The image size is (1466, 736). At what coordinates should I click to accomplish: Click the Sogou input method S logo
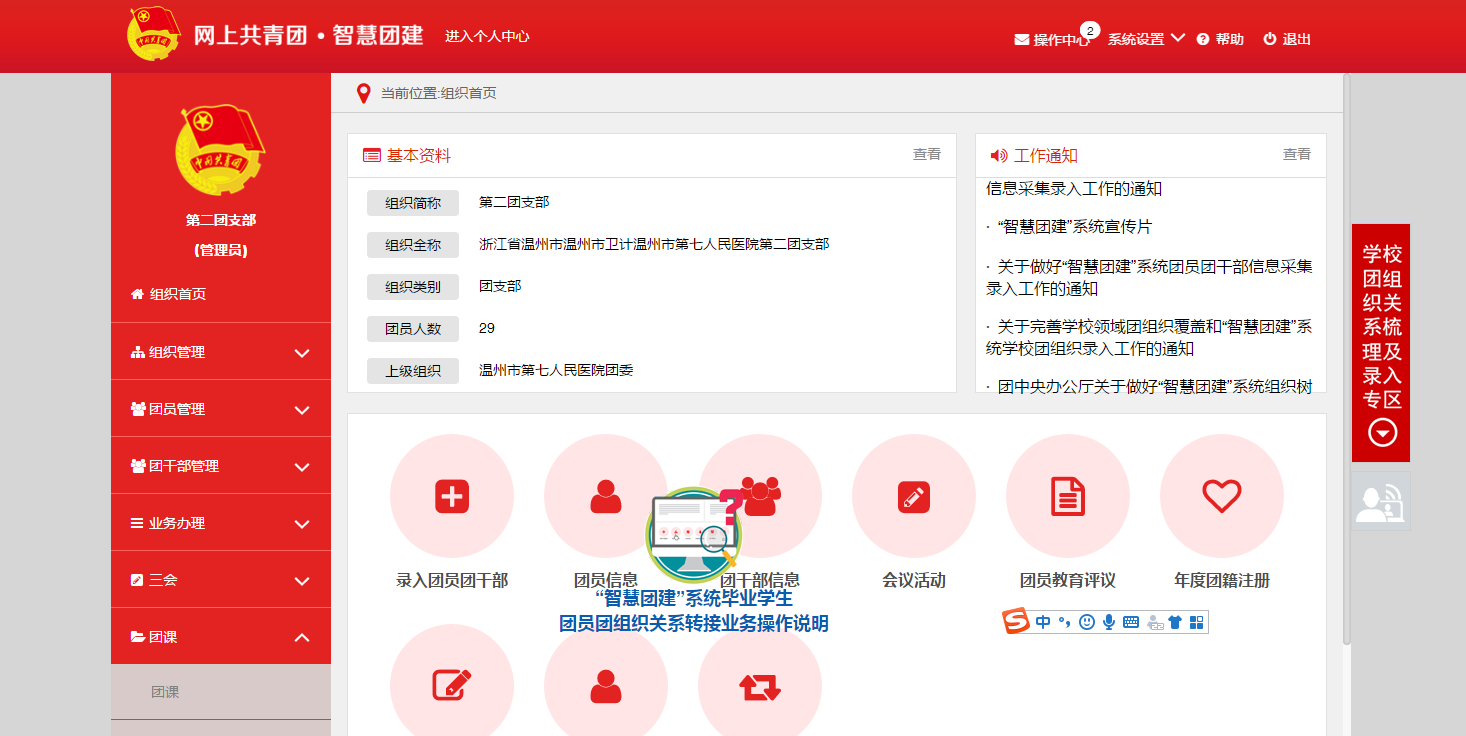pos(1016,622)
